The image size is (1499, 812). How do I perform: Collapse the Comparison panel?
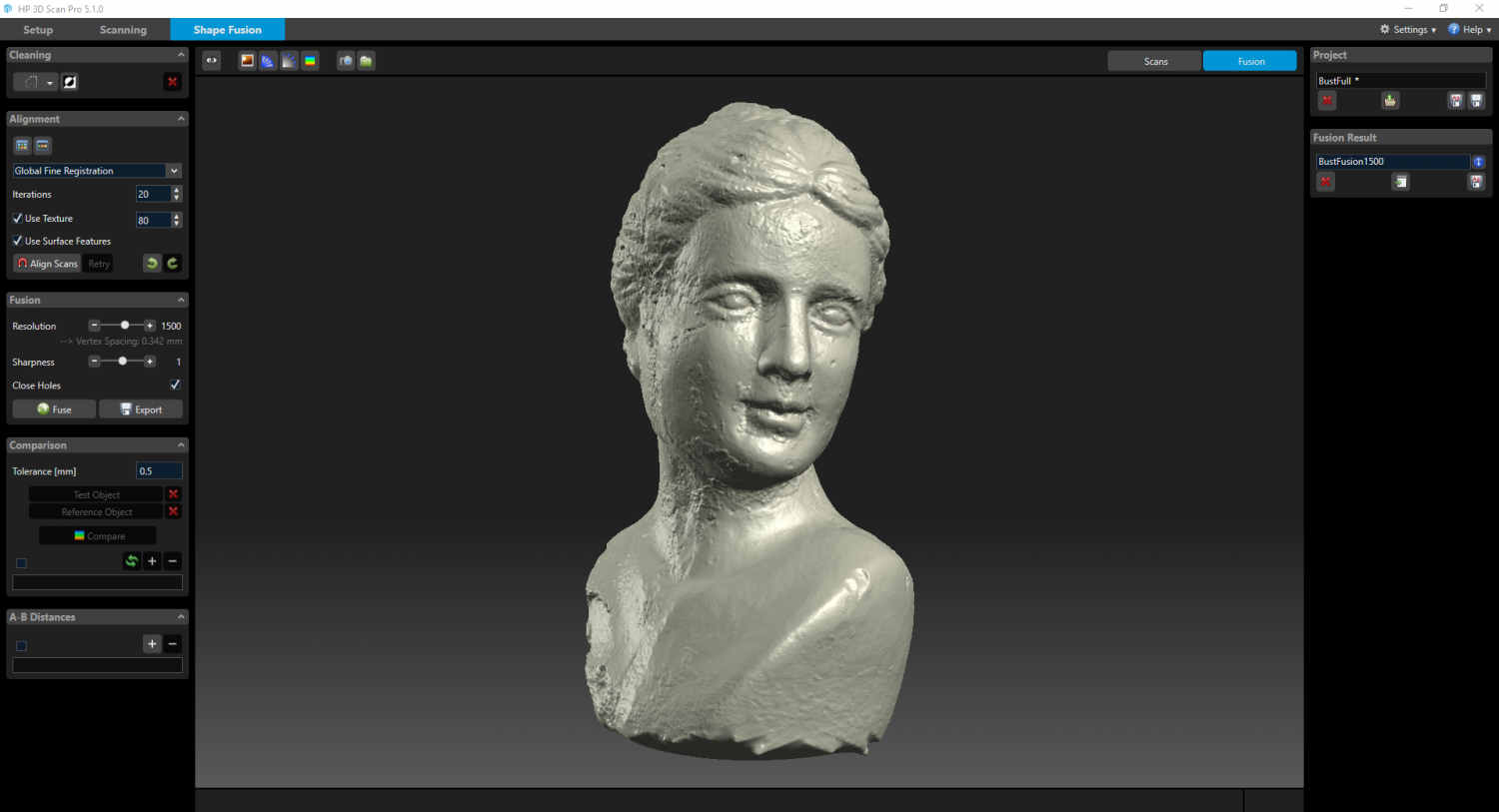click(181, 444)
